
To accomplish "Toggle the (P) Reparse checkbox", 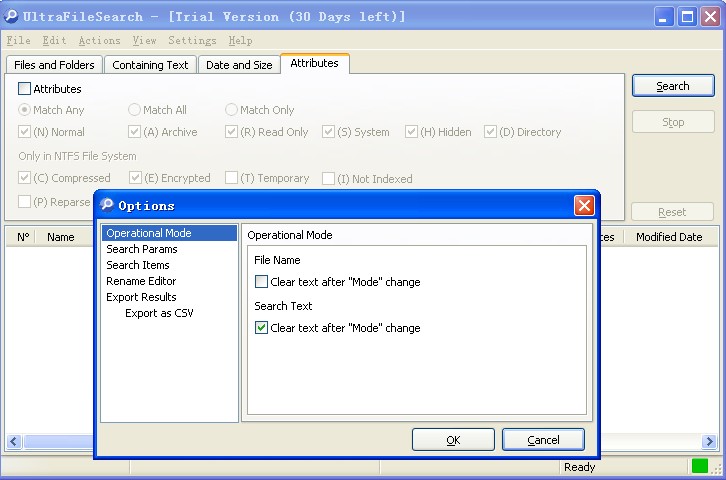I will click(x=24, y=202).
